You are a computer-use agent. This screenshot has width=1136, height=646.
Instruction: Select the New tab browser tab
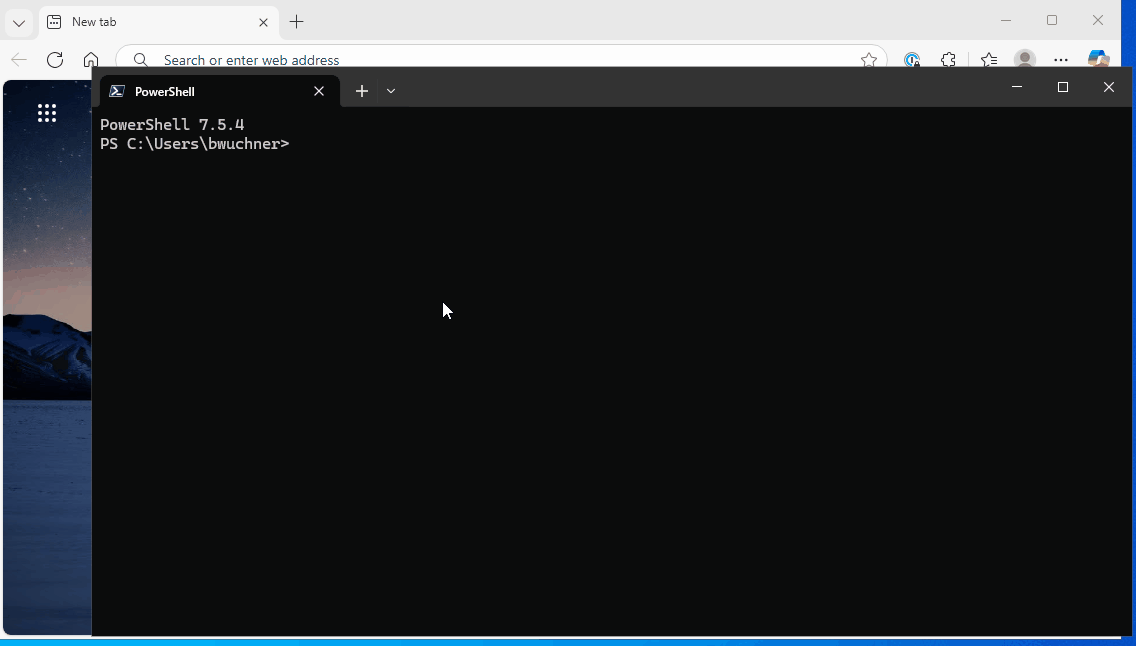pyautogui.click(x=150, y=22)
